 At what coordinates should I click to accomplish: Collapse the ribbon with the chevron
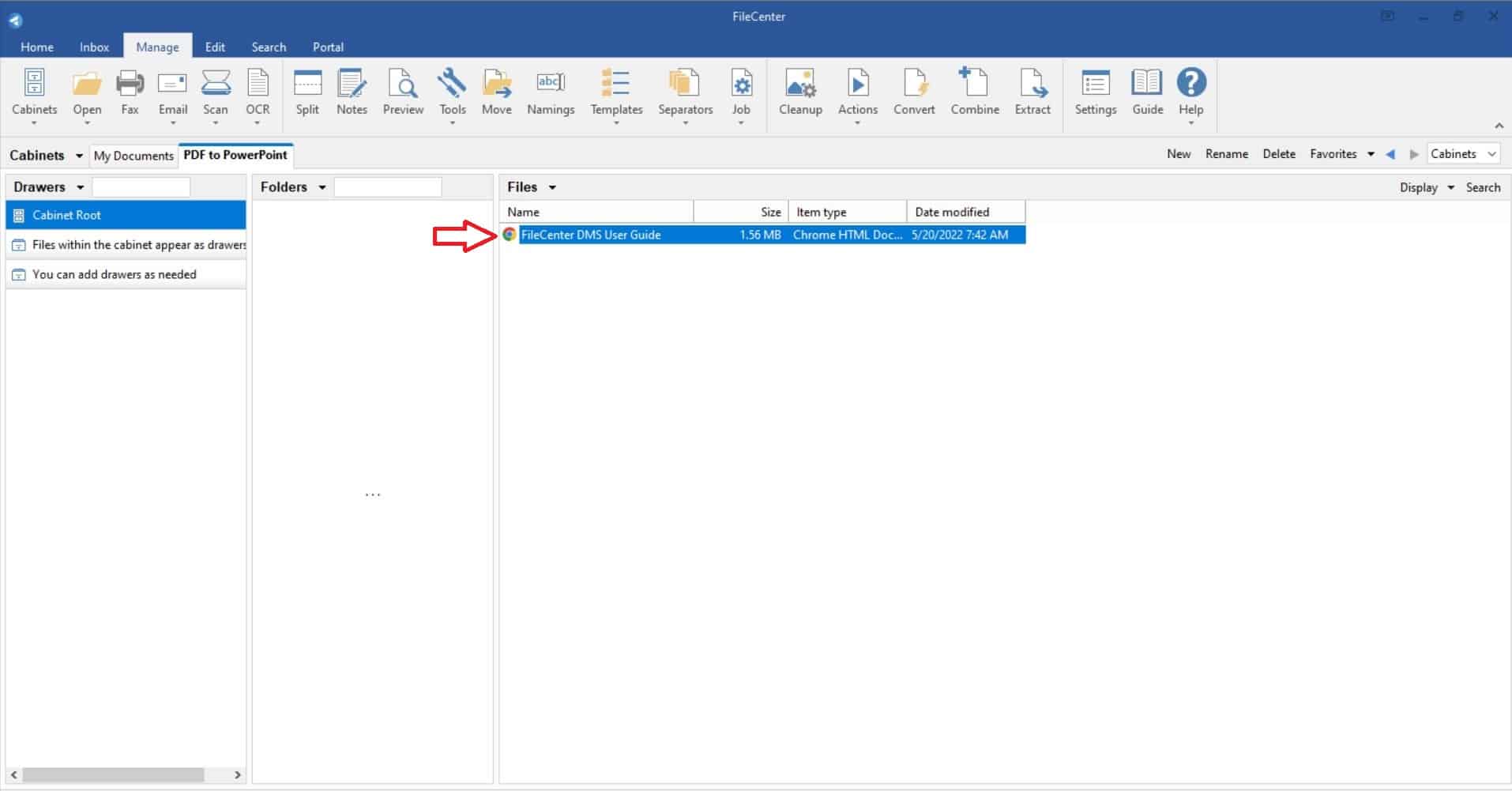click(1499, 126)
